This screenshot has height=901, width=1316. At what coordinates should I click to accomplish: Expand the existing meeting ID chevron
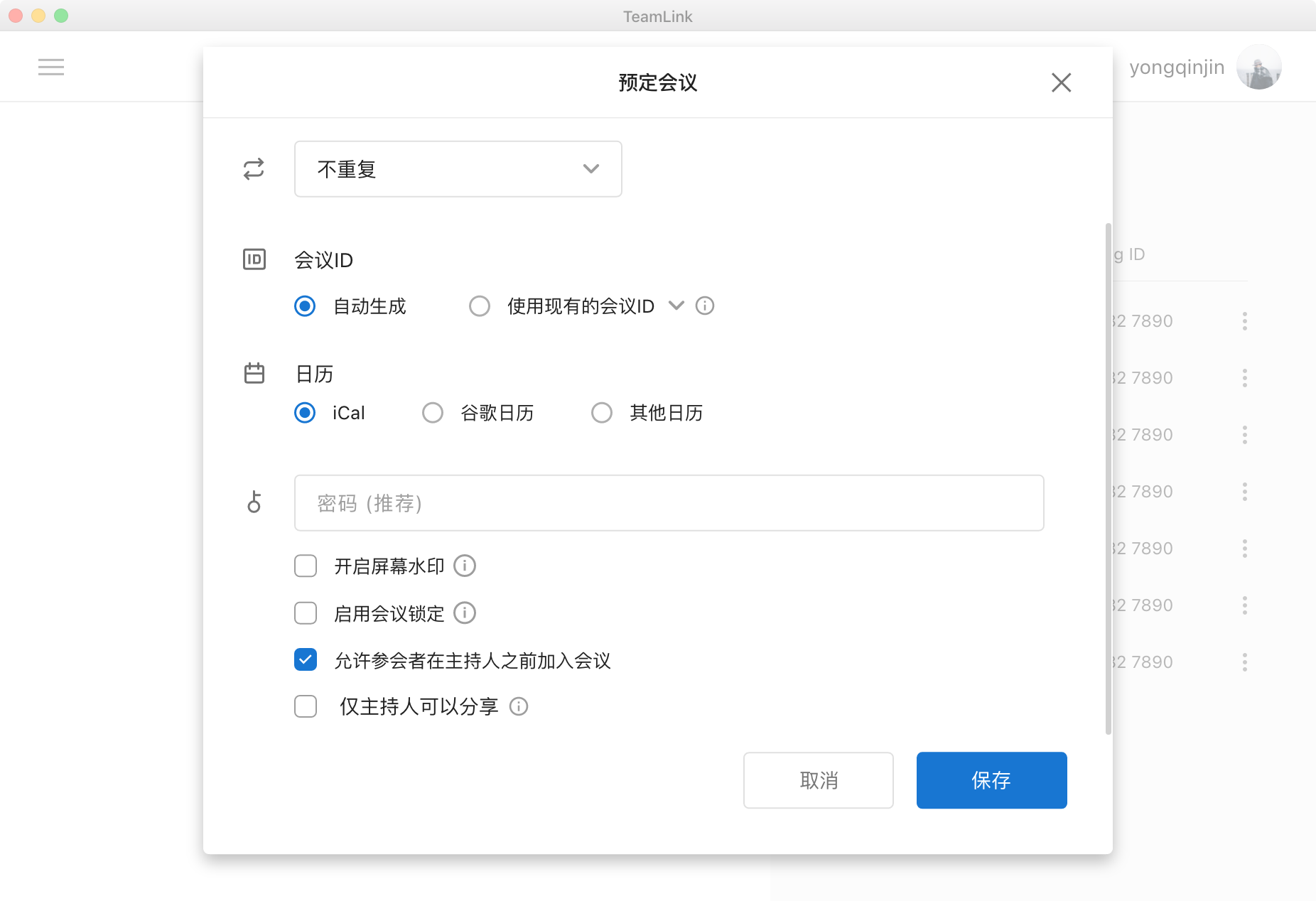(x=676, y=306)
